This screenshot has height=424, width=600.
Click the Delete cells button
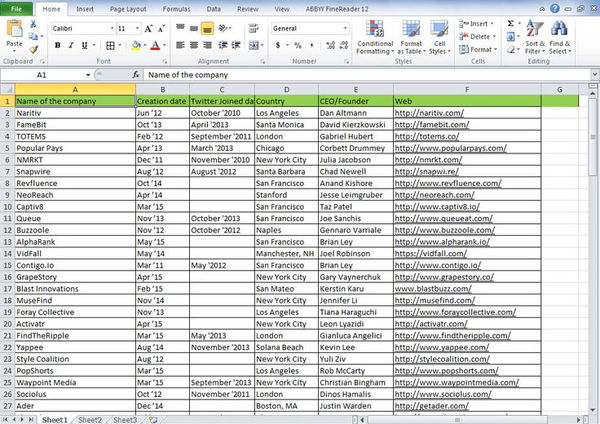[477, 36]
